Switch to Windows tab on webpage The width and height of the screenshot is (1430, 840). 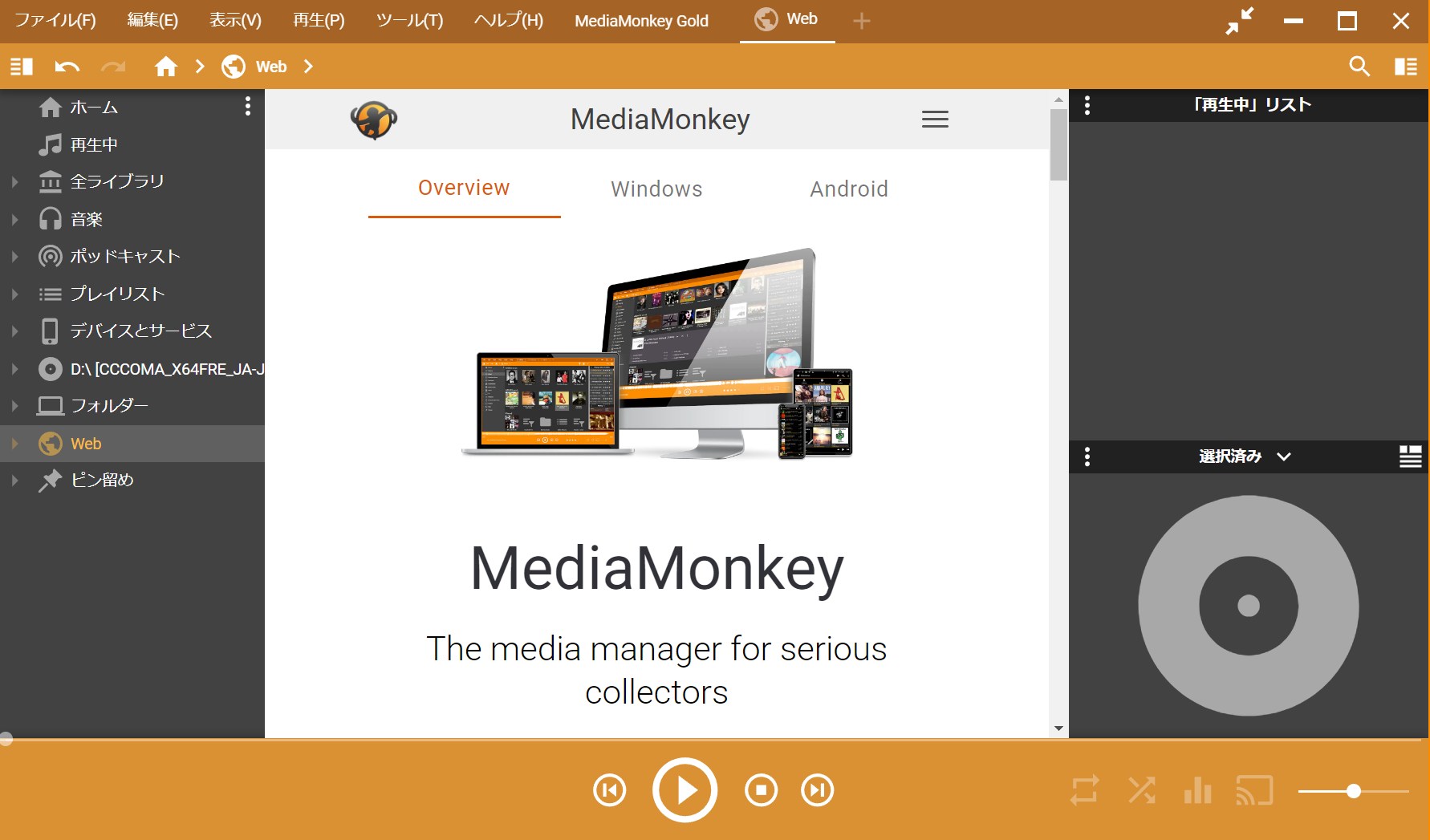pyautogui.click(x=656, y=189)
